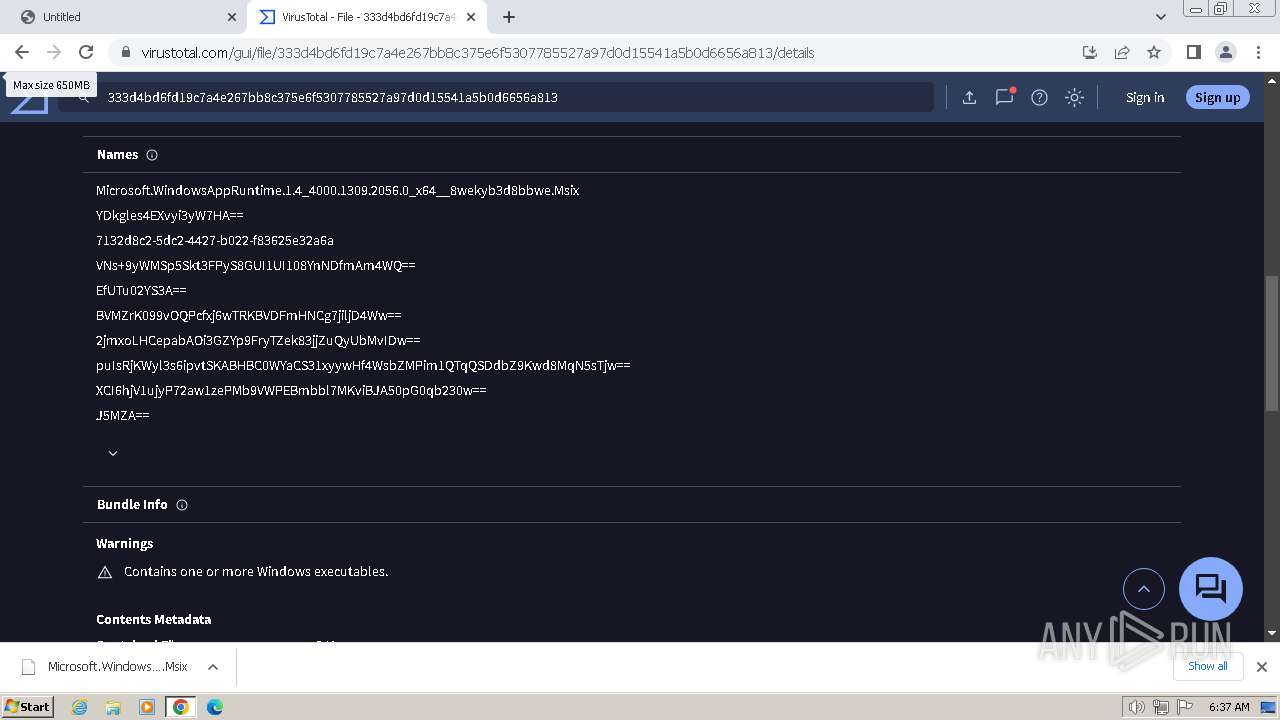Open the browser side panel icon
Viewport: 1280px width, 720px height.
(1193, 52)
